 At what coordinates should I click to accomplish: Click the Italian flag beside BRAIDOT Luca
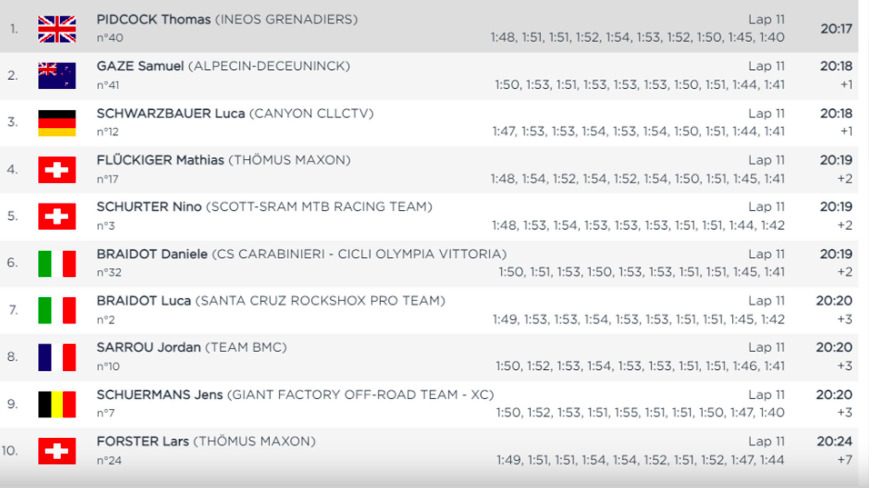57,310
